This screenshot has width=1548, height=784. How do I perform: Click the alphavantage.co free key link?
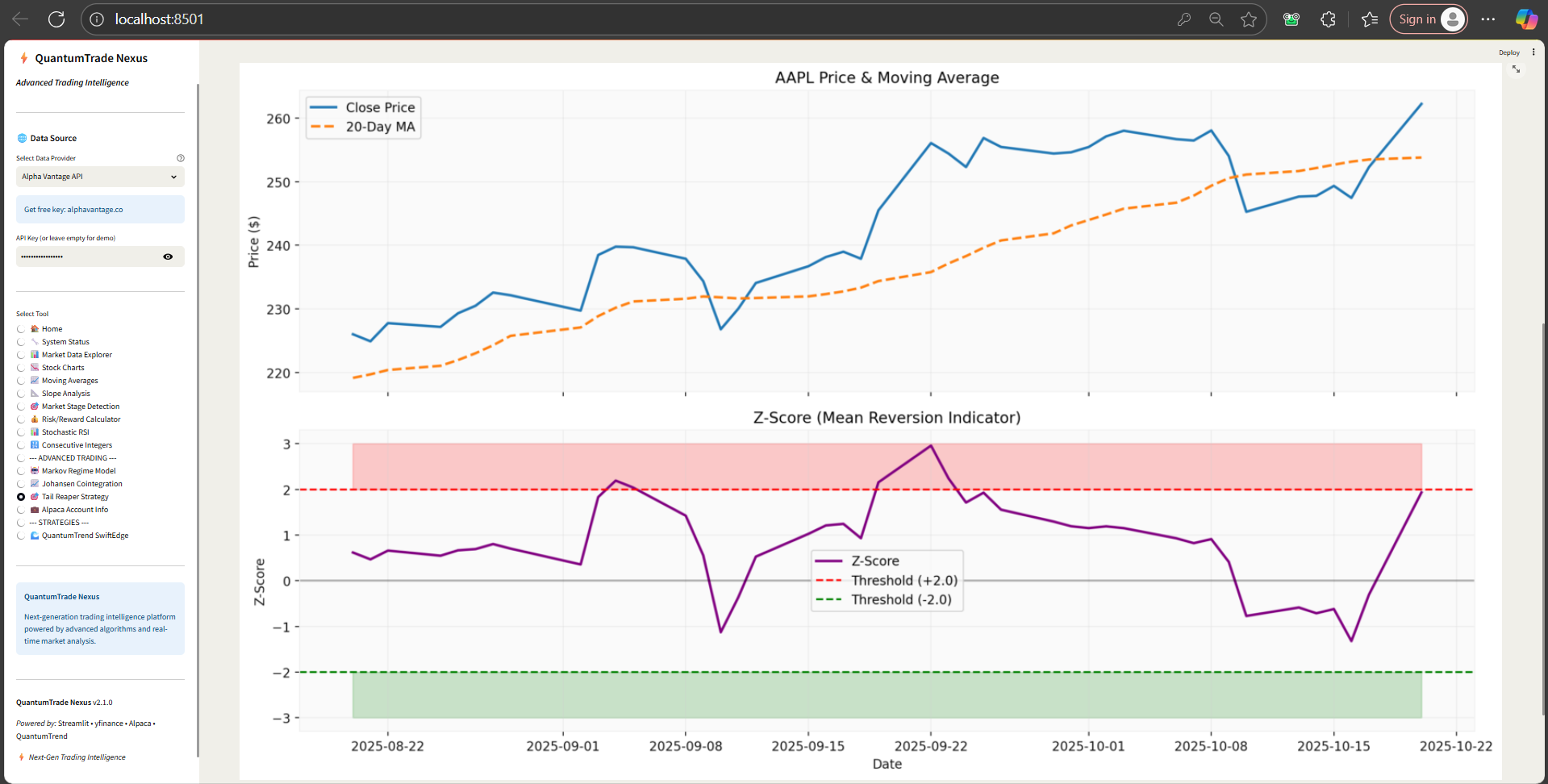[x=95, y=210]
